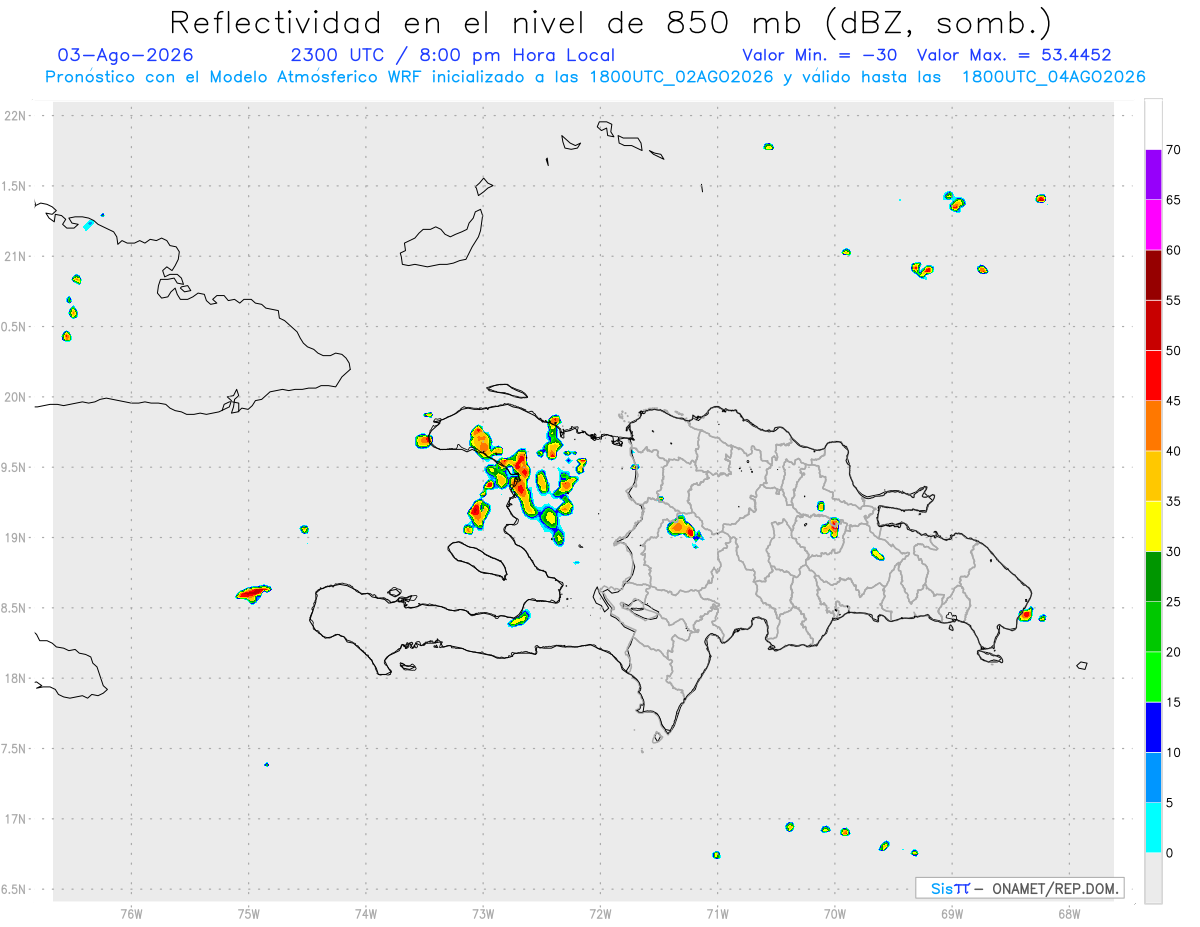The height and width of the screenshot is (927, 1200).
Task: Click the '75W' longitude label
Action: pos(248,912)
